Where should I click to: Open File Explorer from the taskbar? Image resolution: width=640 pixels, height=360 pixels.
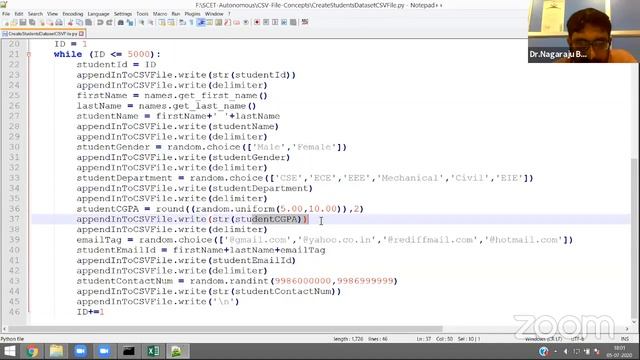click(x=56, y=351)
